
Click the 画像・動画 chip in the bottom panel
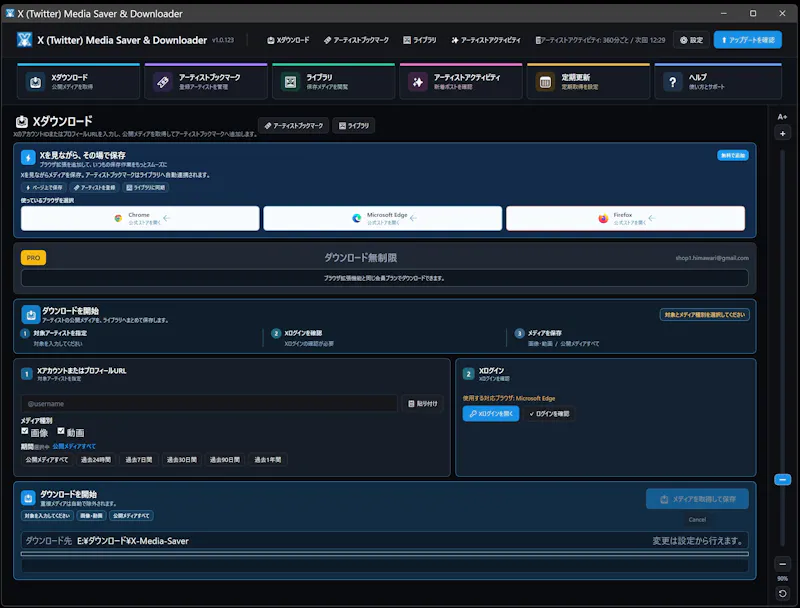(91, 516)
